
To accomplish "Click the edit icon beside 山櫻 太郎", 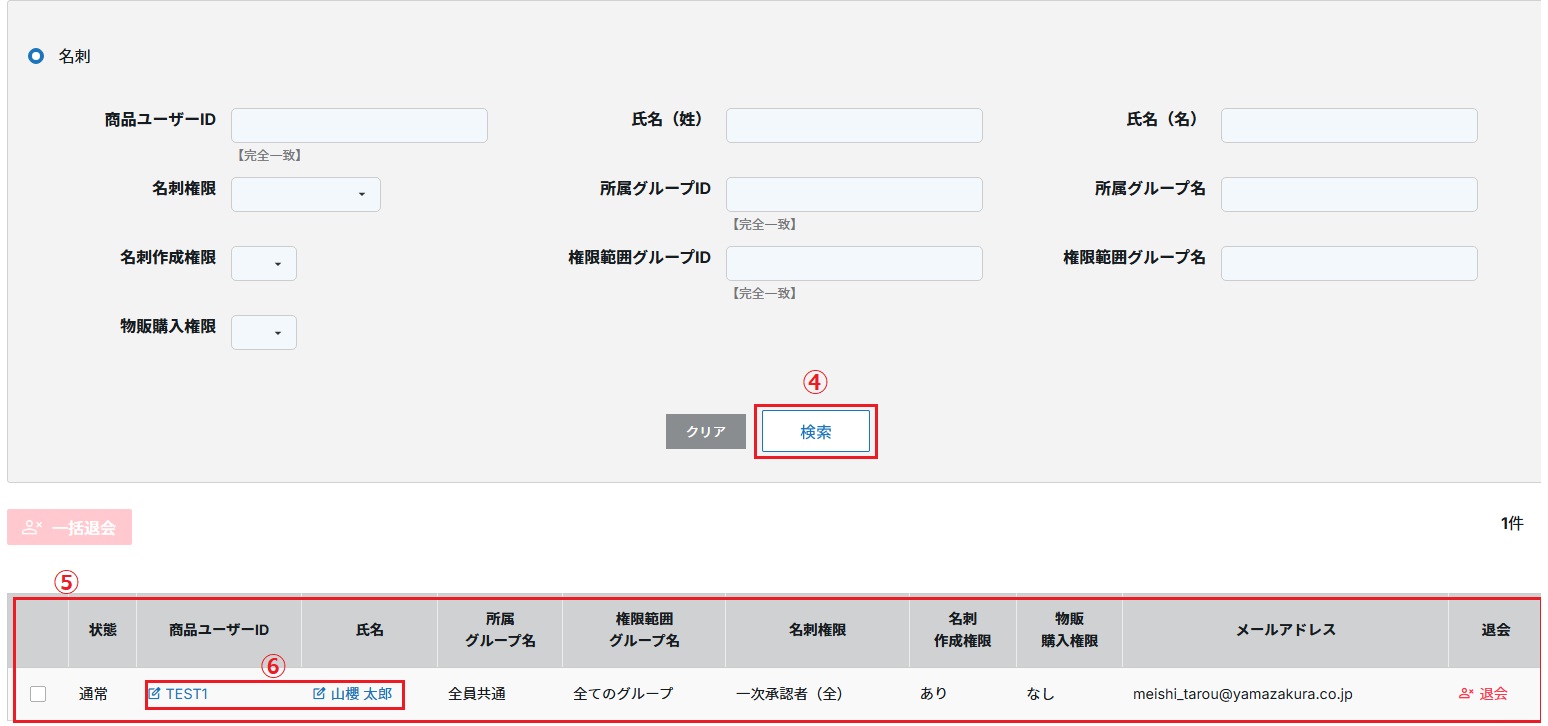I will pos(319,694).
